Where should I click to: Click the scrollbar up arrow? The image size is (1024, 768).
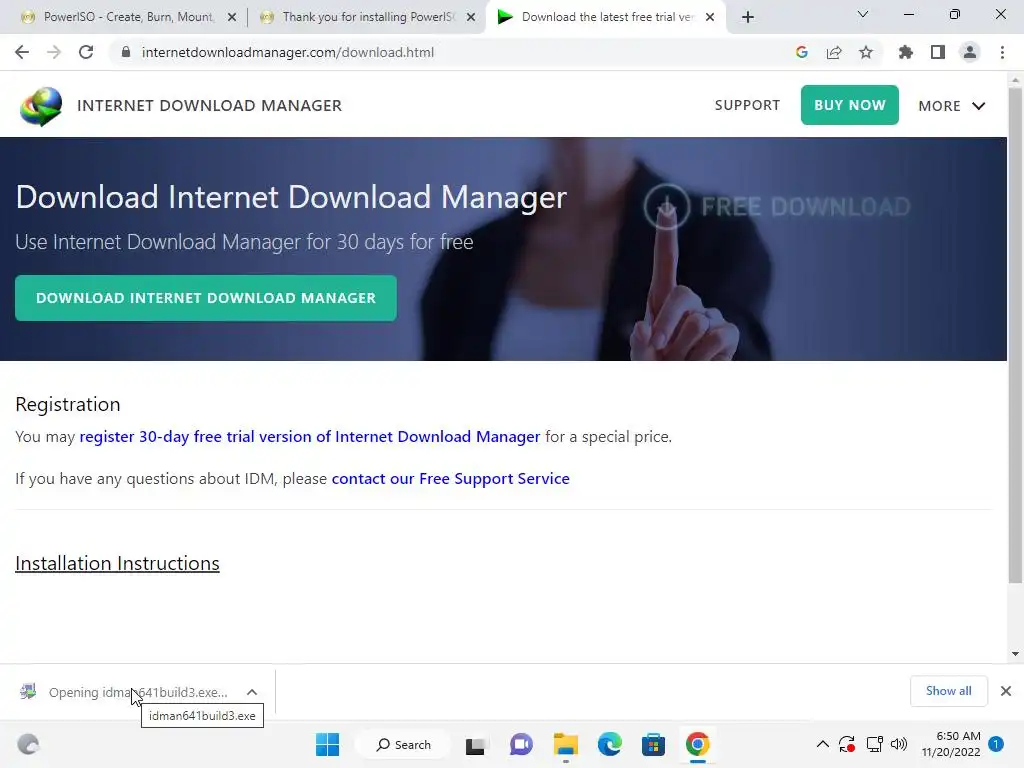pyautogui.click(x=1015, y=80)
